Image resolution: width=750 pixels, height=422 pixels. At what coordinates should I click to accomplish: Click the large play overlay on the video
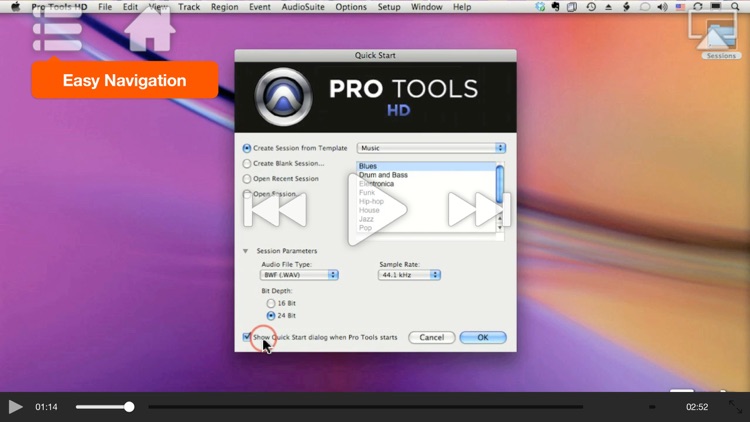pos(377,210)
